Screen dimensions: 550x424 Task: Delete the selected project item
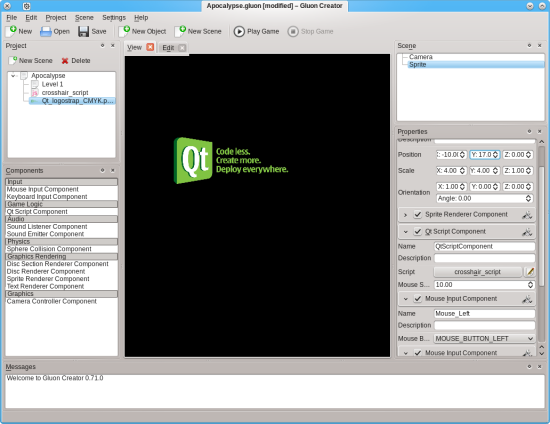click(76, 61)
